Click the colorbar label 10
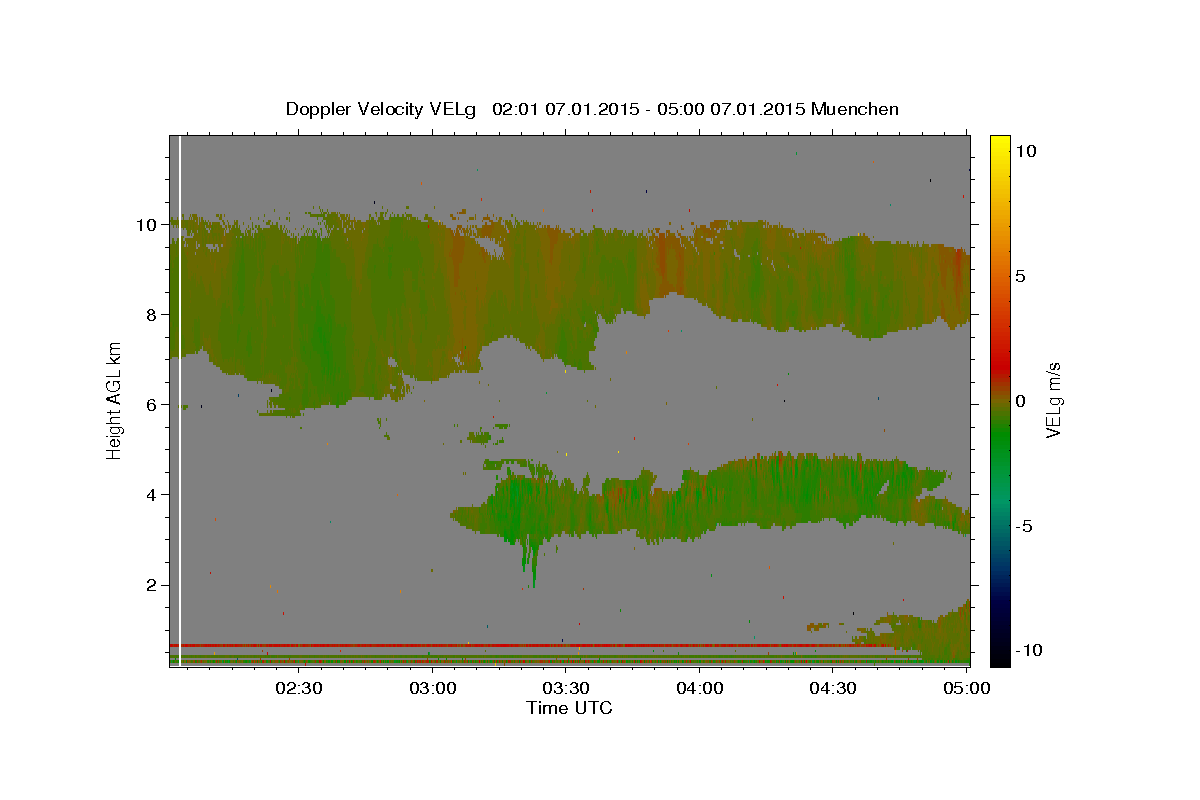 tap(1025, 151)
